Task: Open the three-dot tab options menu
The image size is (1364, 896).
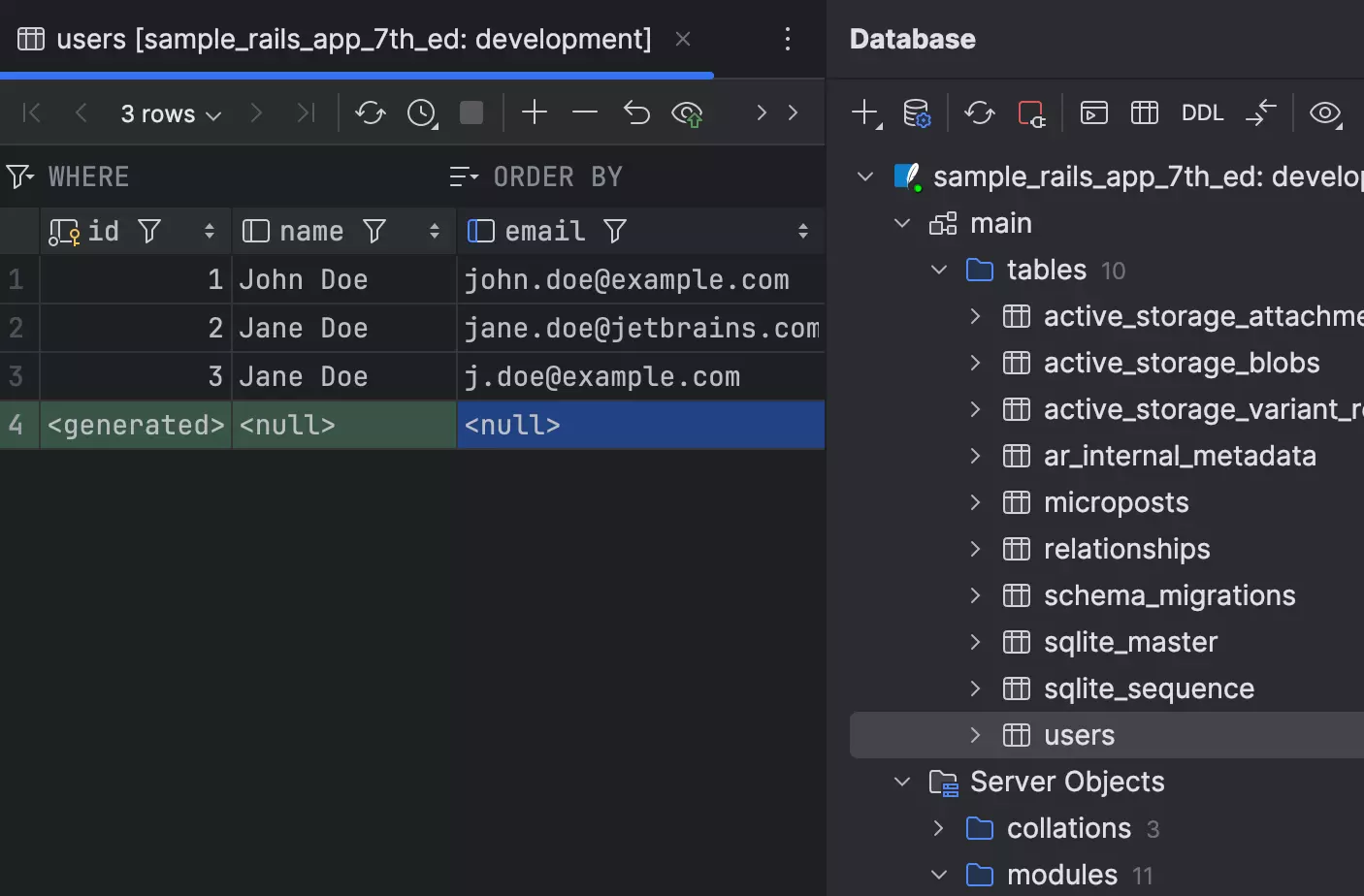Action: (788, 39)
